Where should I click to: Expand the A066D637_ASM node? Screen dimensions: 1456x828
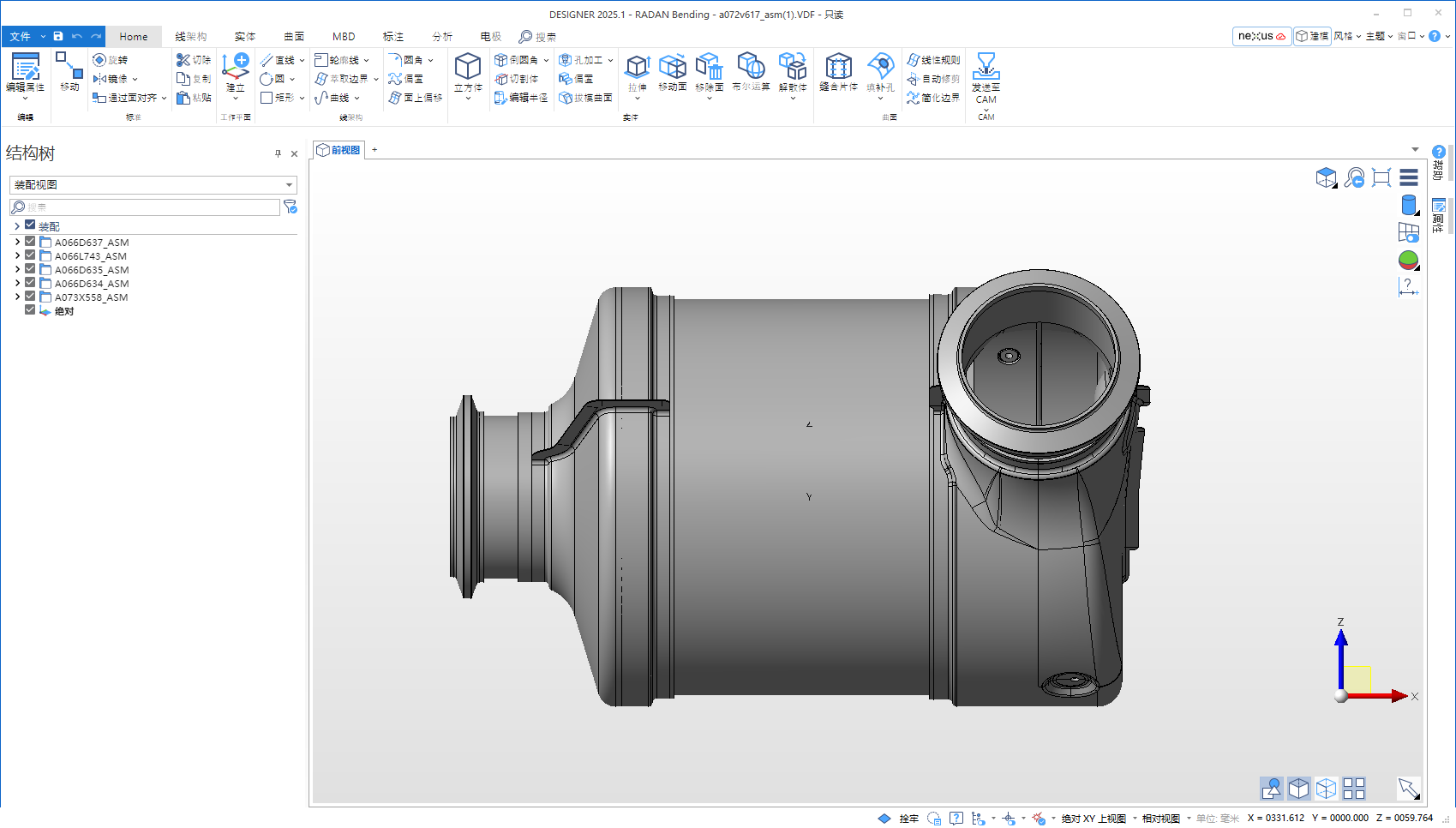[17, 243]
